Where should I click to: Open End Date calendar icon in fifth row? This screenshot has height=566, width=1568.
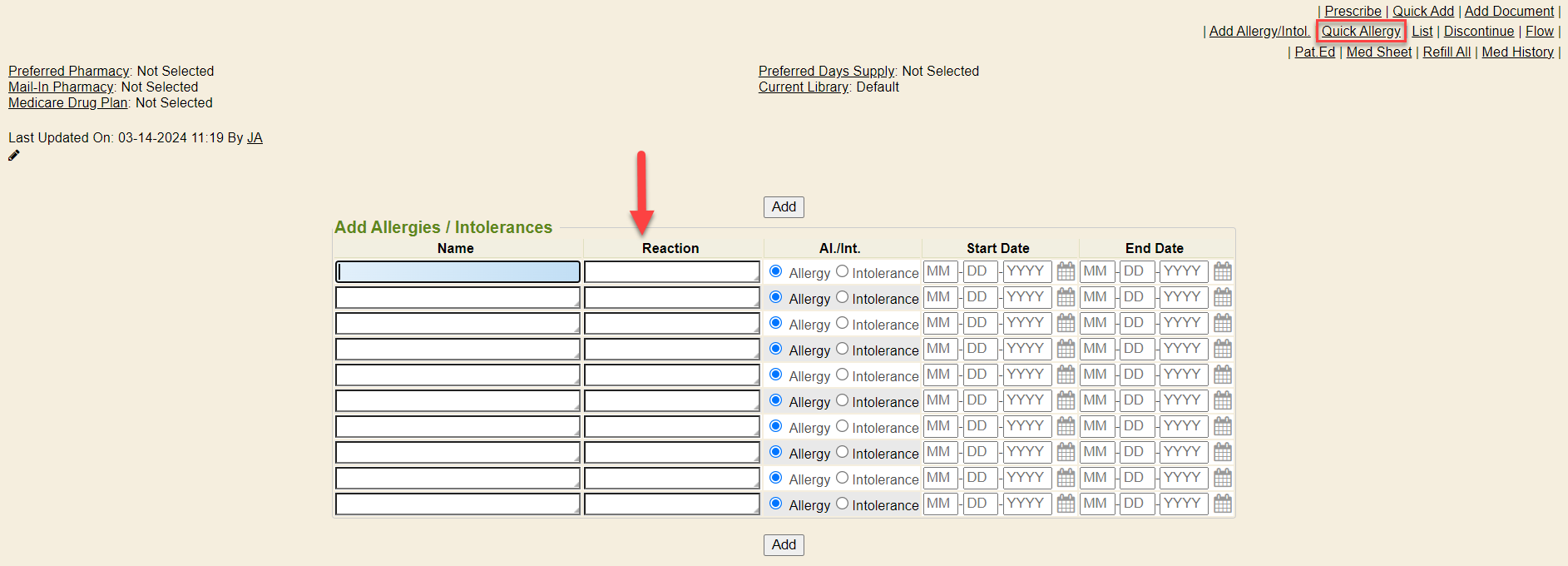click(1222, 375)
